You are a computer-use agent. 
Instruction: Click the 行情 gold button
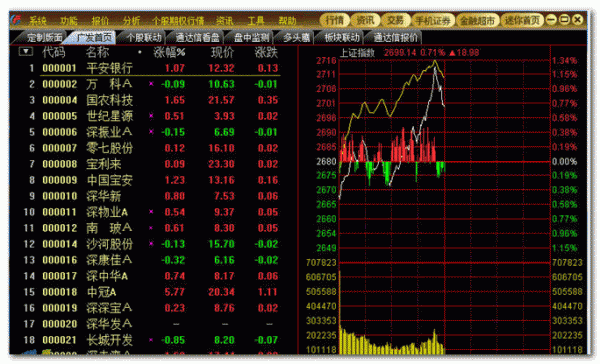click(334, 20)
